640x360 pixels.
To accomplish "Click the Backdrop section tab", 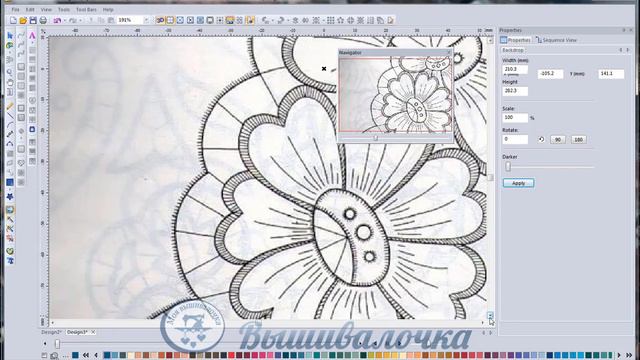I will pyautogui.click(x=513, y=50).
